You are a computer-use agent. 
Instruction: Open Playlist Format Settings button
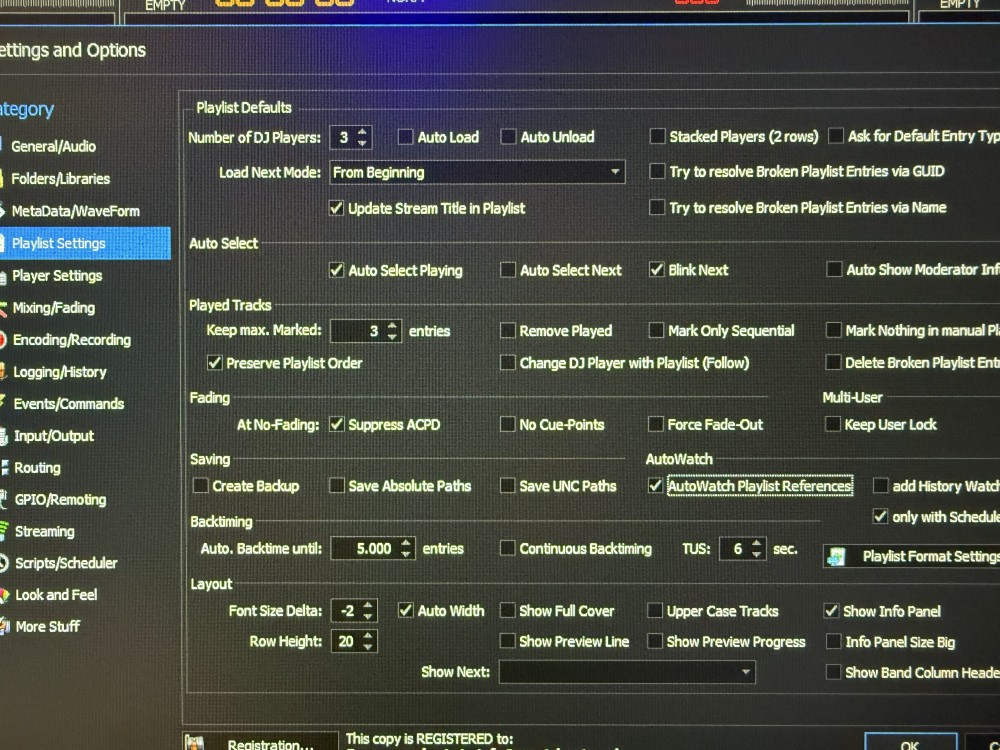pyautogui.click(x=912, y=557)
